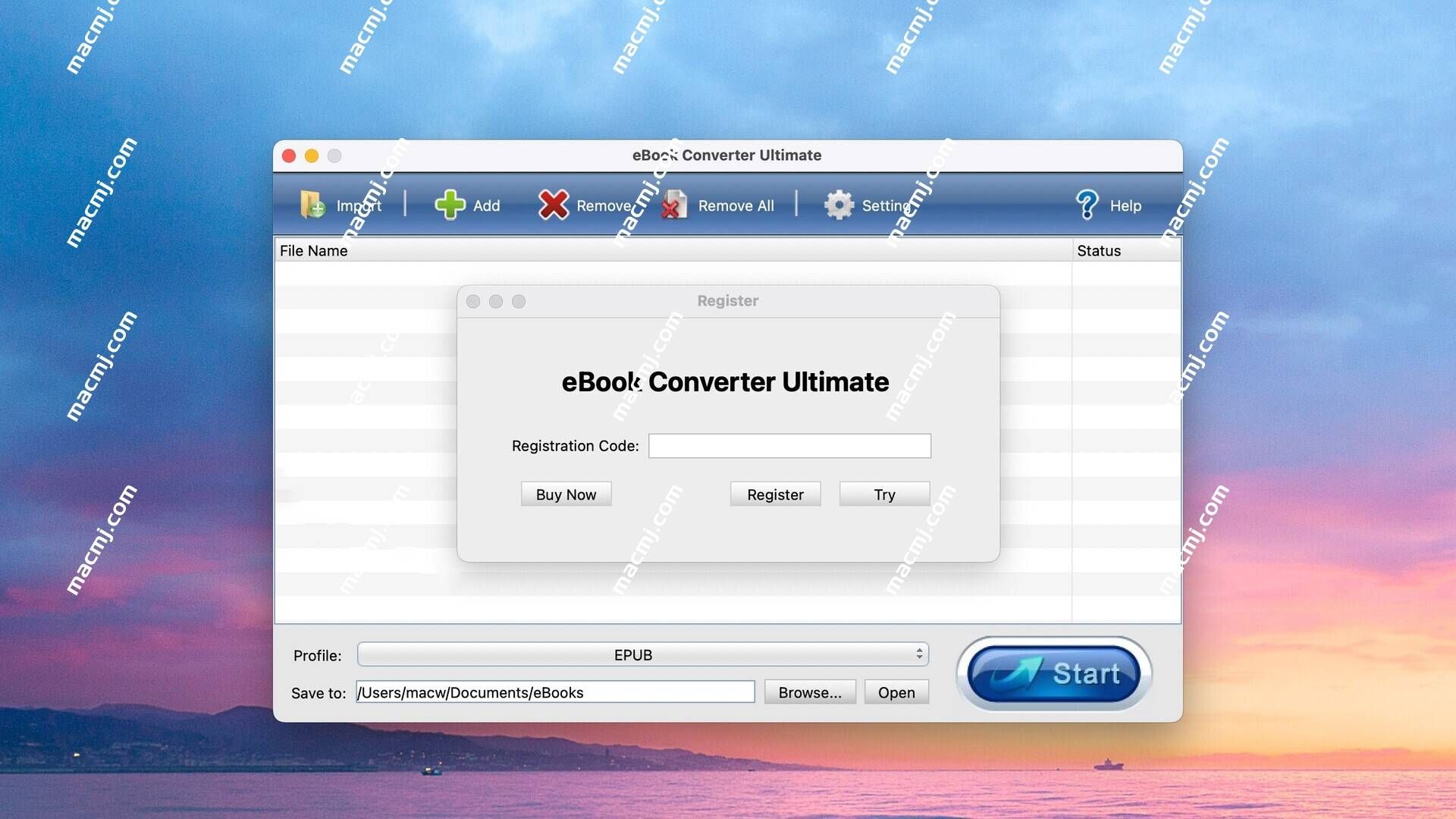Click the Add toolbar label

point(487,206)
